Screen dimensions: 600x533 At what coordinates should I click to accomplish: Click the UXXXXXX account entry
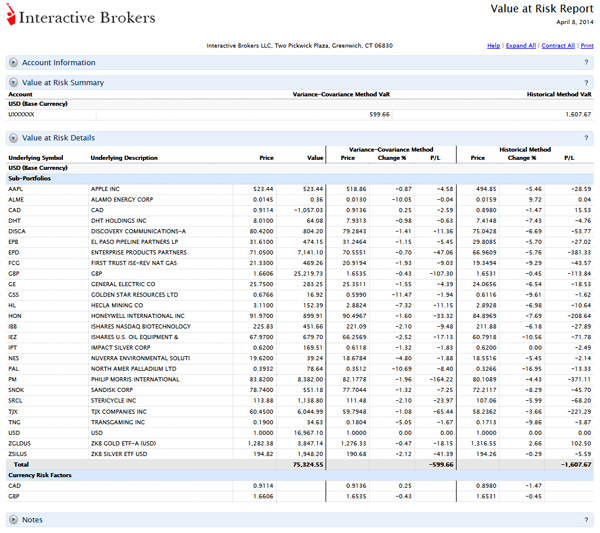[21, 115]
